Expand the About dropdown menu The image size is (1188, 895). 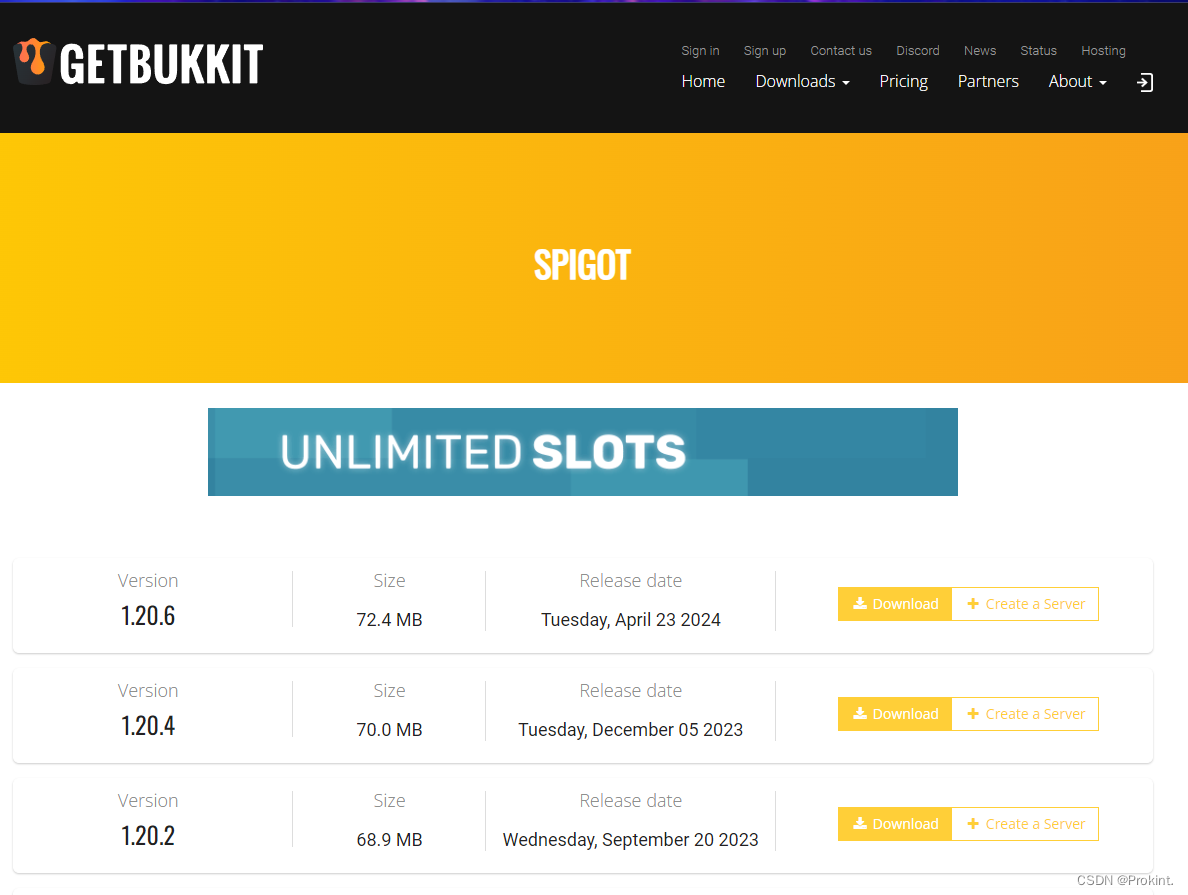pyautogui.click(x=1077, y=81)
